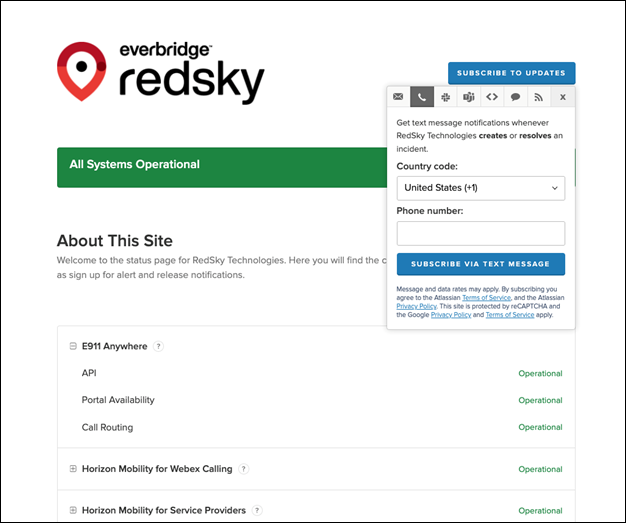
Task: Expand Horizon Mobility for Service Providers group
Action: click(x=73, y=510)
